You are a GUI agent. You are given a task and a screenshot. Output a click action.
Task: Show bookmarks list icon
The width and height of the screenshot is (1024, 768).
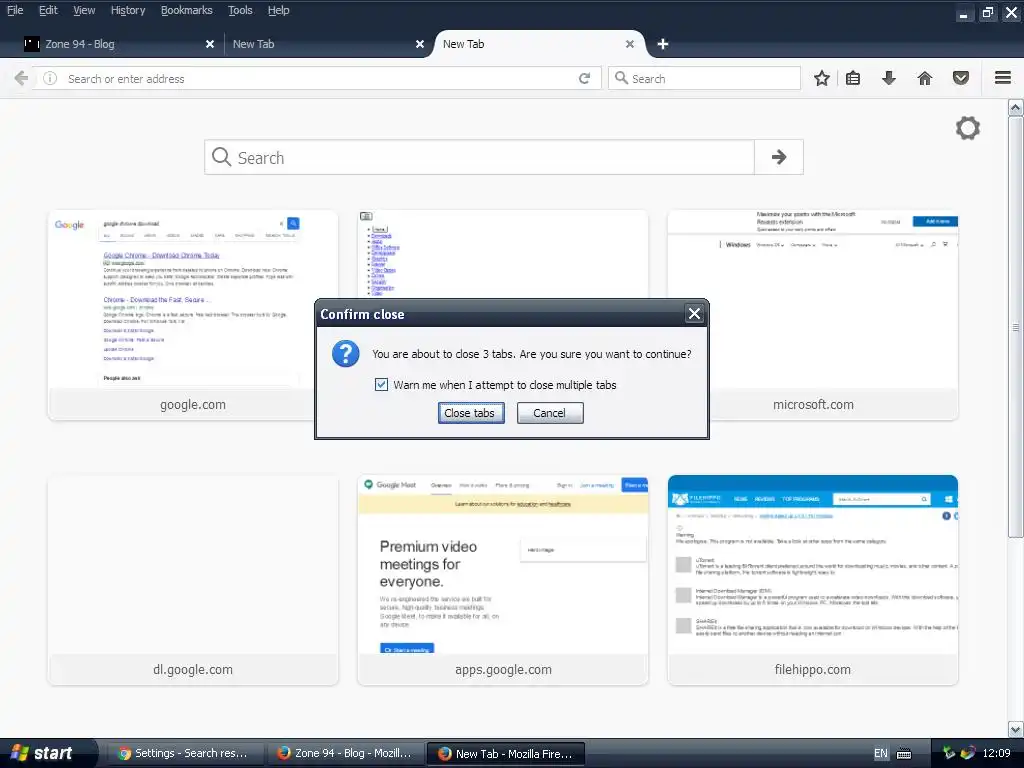(x=853, y=78)
